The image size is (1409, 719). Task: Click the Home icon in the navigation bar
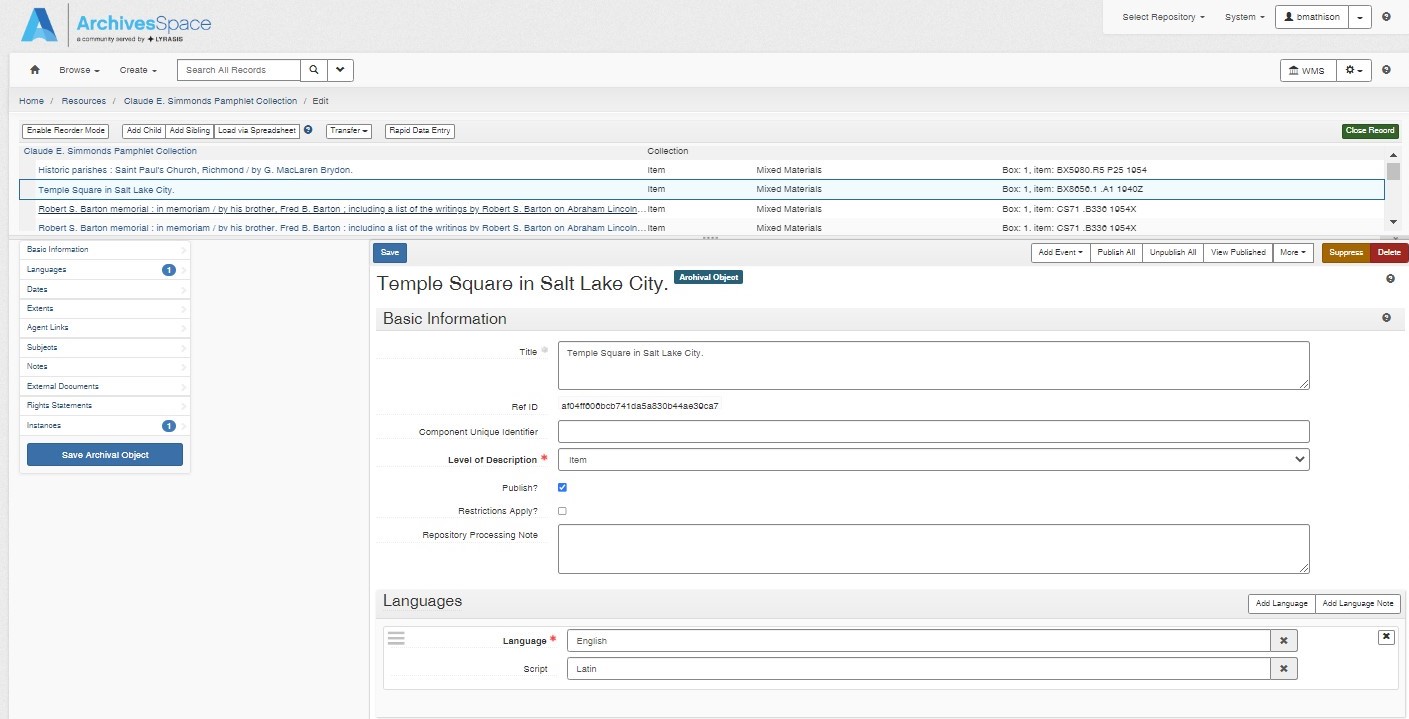point(34,70)
